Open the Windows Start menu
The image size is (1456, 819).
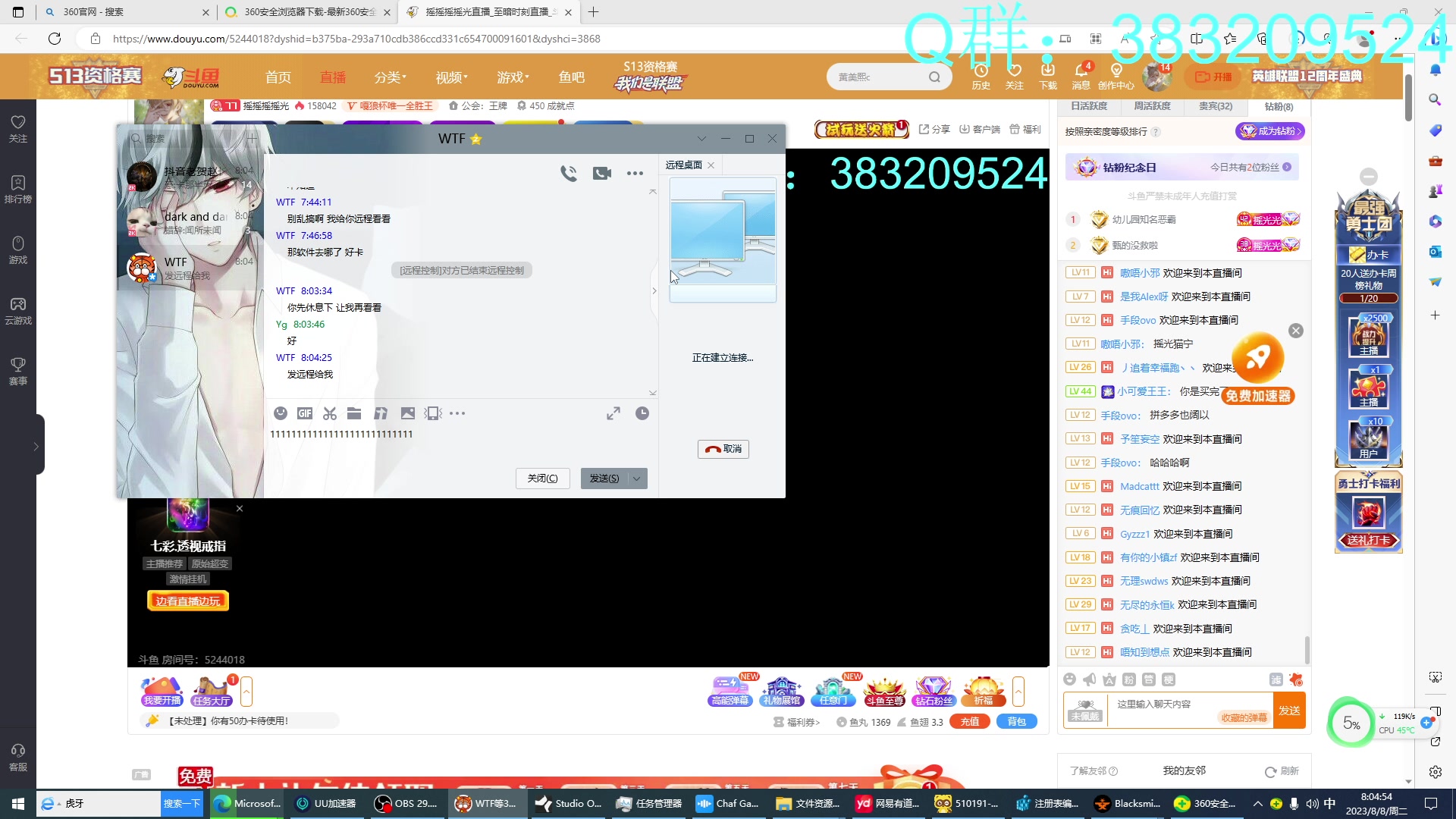point(18,804)
